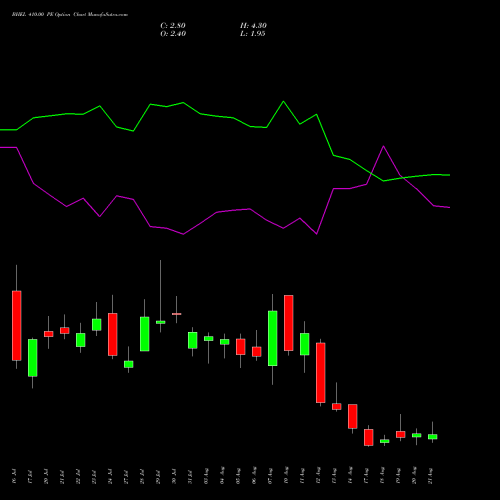The width and height of the screenshot is (500, 500).
Task: Click the 14 Aug date label
Action: click(350, 476)
